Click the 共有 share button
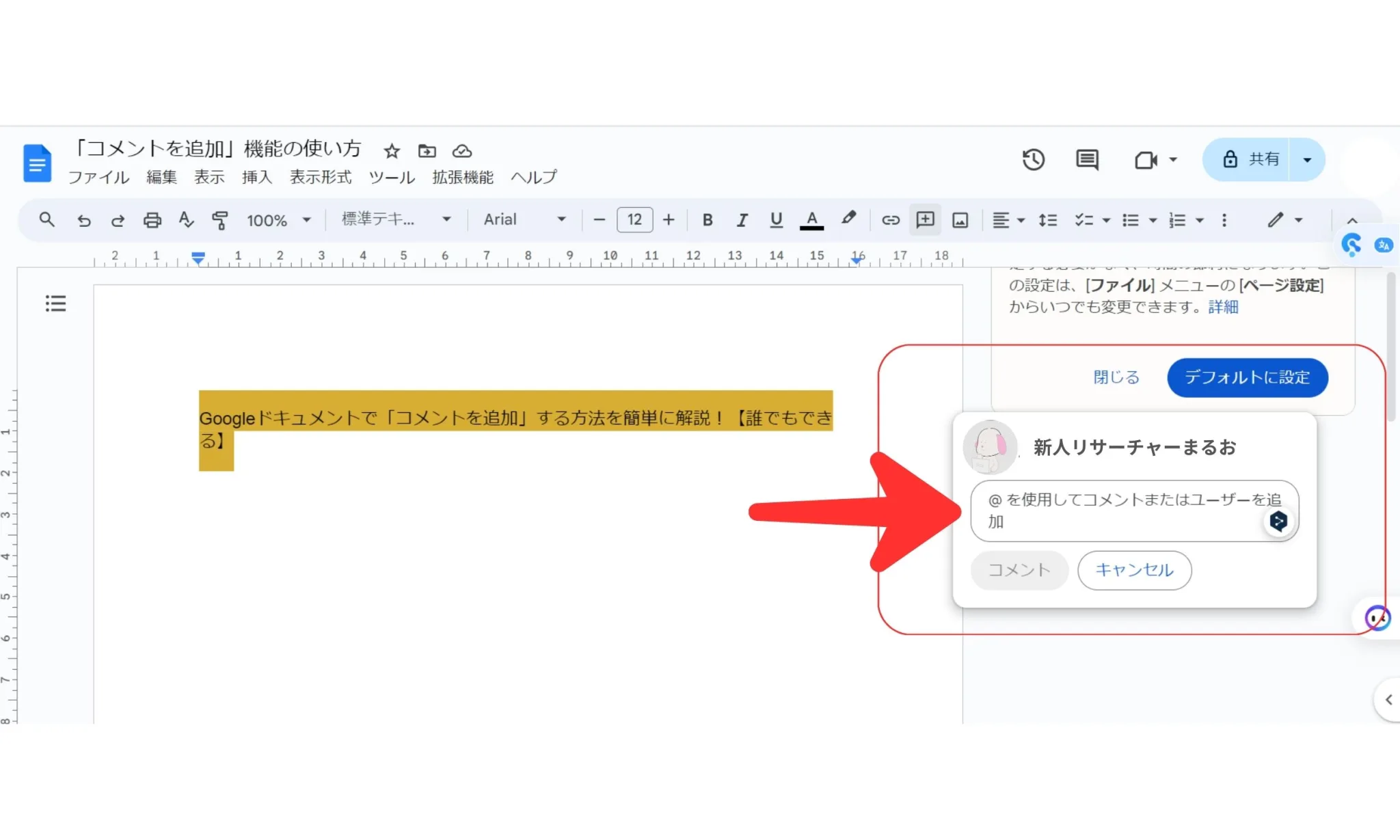The image size is (1400, 840). pos(1247,160)
